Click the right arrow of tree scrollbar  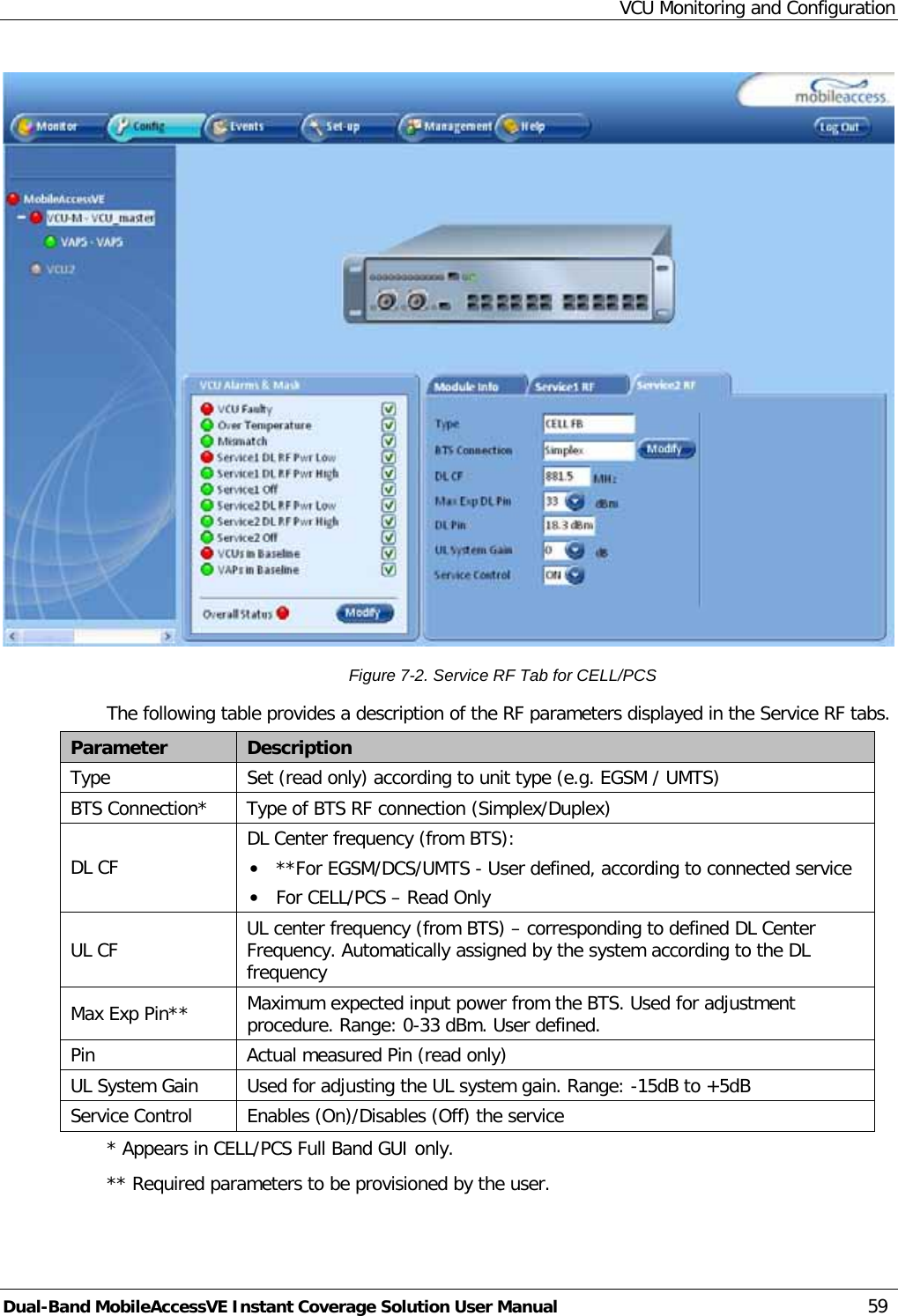click(167, 636)
